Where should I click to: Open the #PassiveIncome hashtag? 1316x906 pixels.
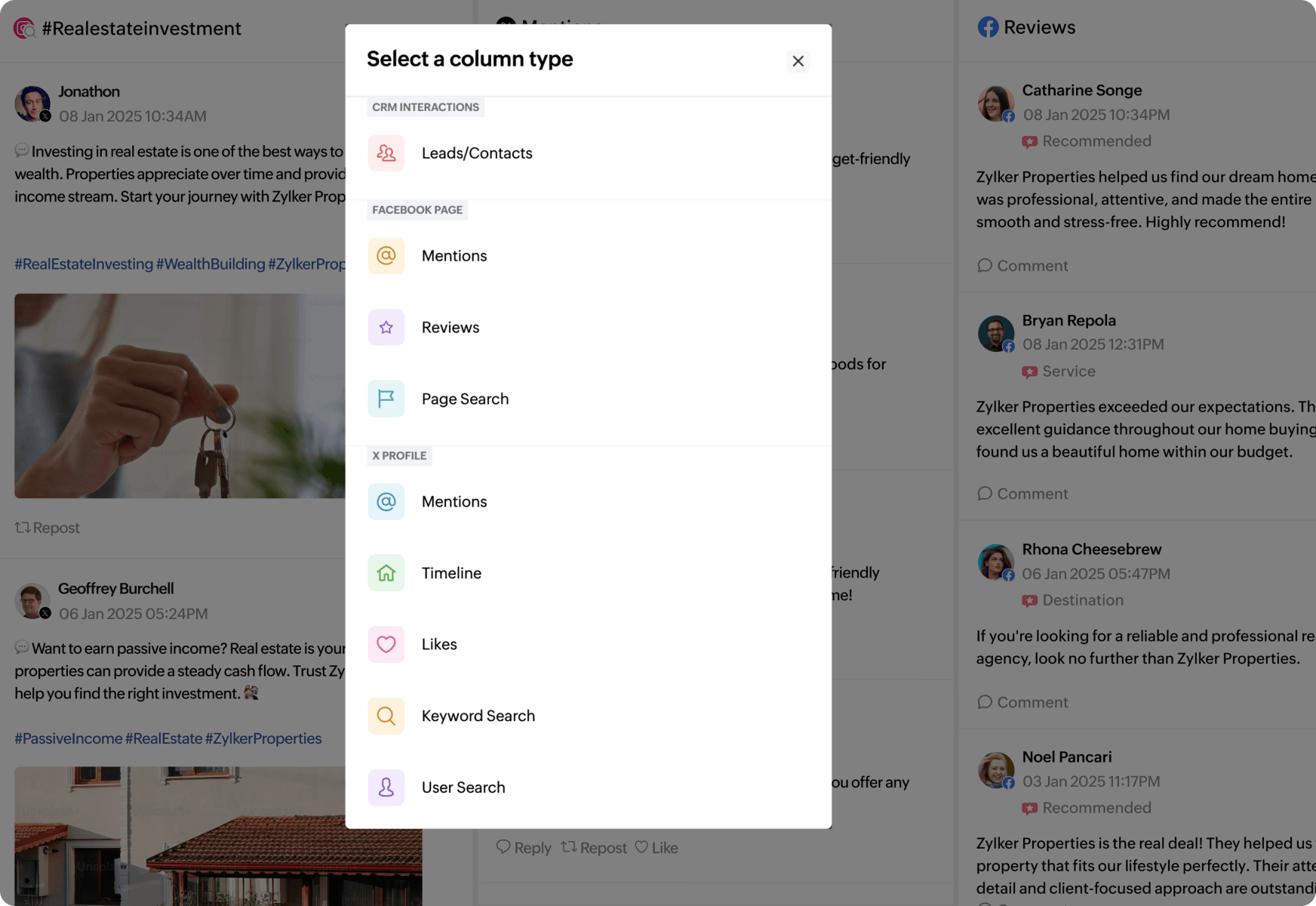pyautogui.click(x=69, y=738)
